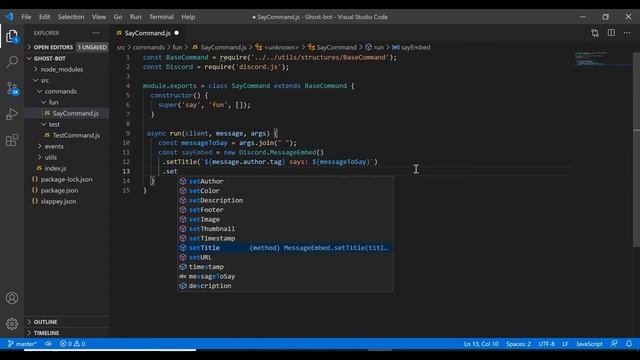The height and width of the screenshot is (360, 640).
Task: Open the Edit menu
Action: (44, 17)
